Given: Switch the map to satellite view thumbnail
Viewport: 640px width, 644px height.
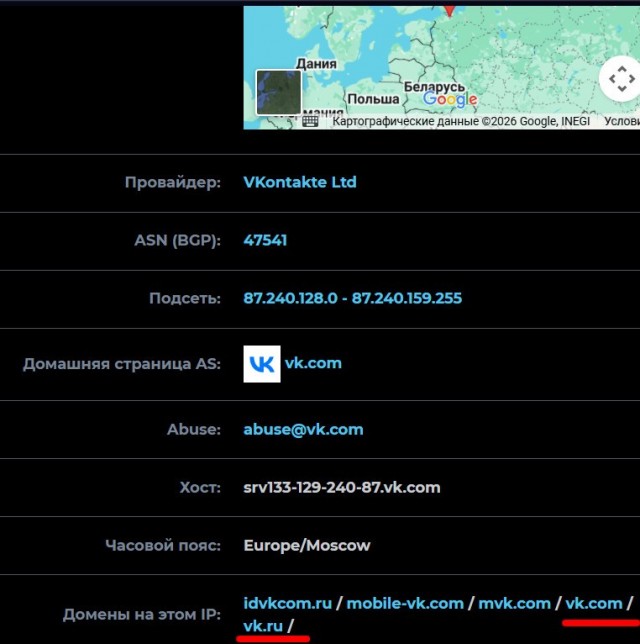Looking at the screenshot, I should pyautogui.click(x=279, y=92).
